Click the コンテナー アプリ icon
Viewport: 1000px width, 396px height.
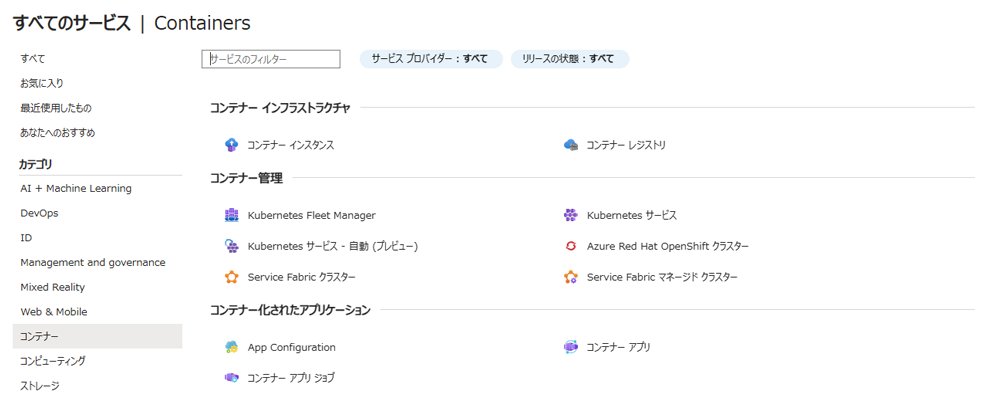click(571, 348)
